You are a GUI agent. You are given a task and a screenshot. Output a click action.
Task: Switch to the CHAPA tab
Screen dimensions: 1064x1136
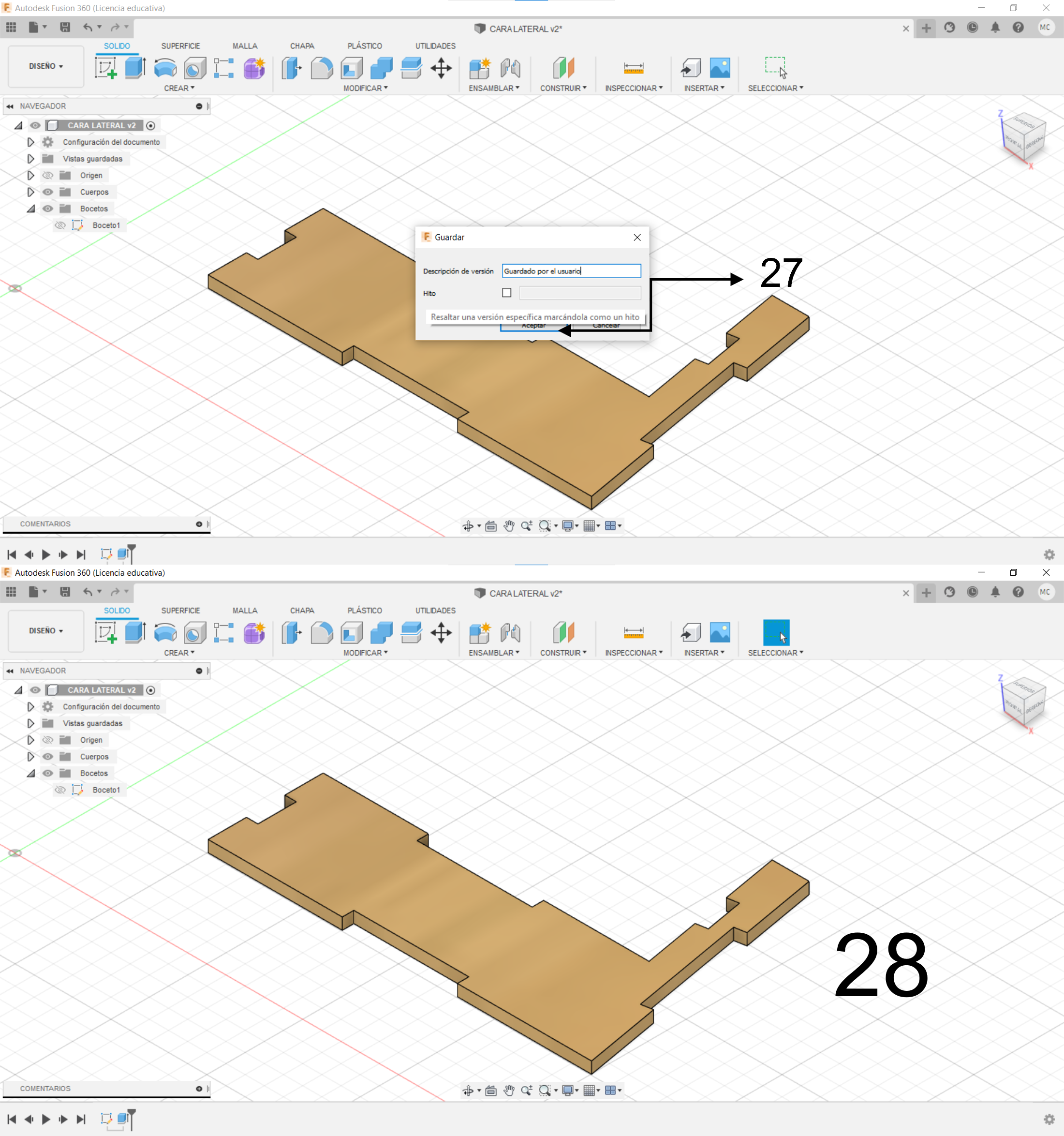pos(302,45)
